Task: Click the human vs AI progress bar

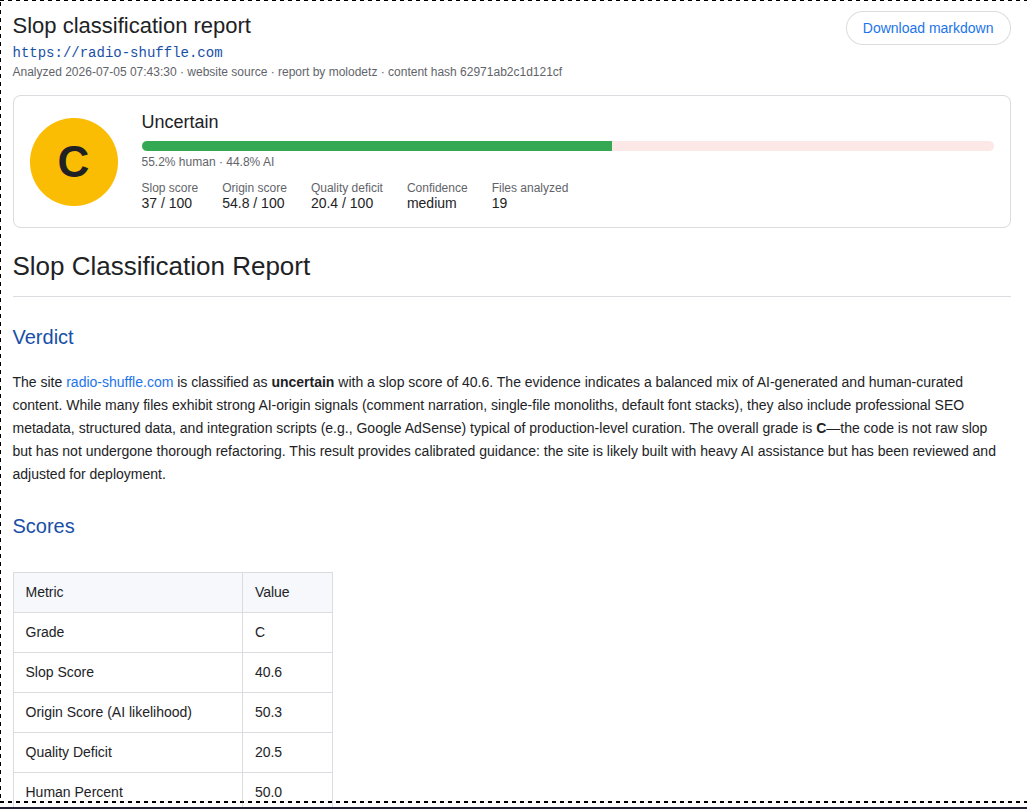Action: click(x=567, y=146)
